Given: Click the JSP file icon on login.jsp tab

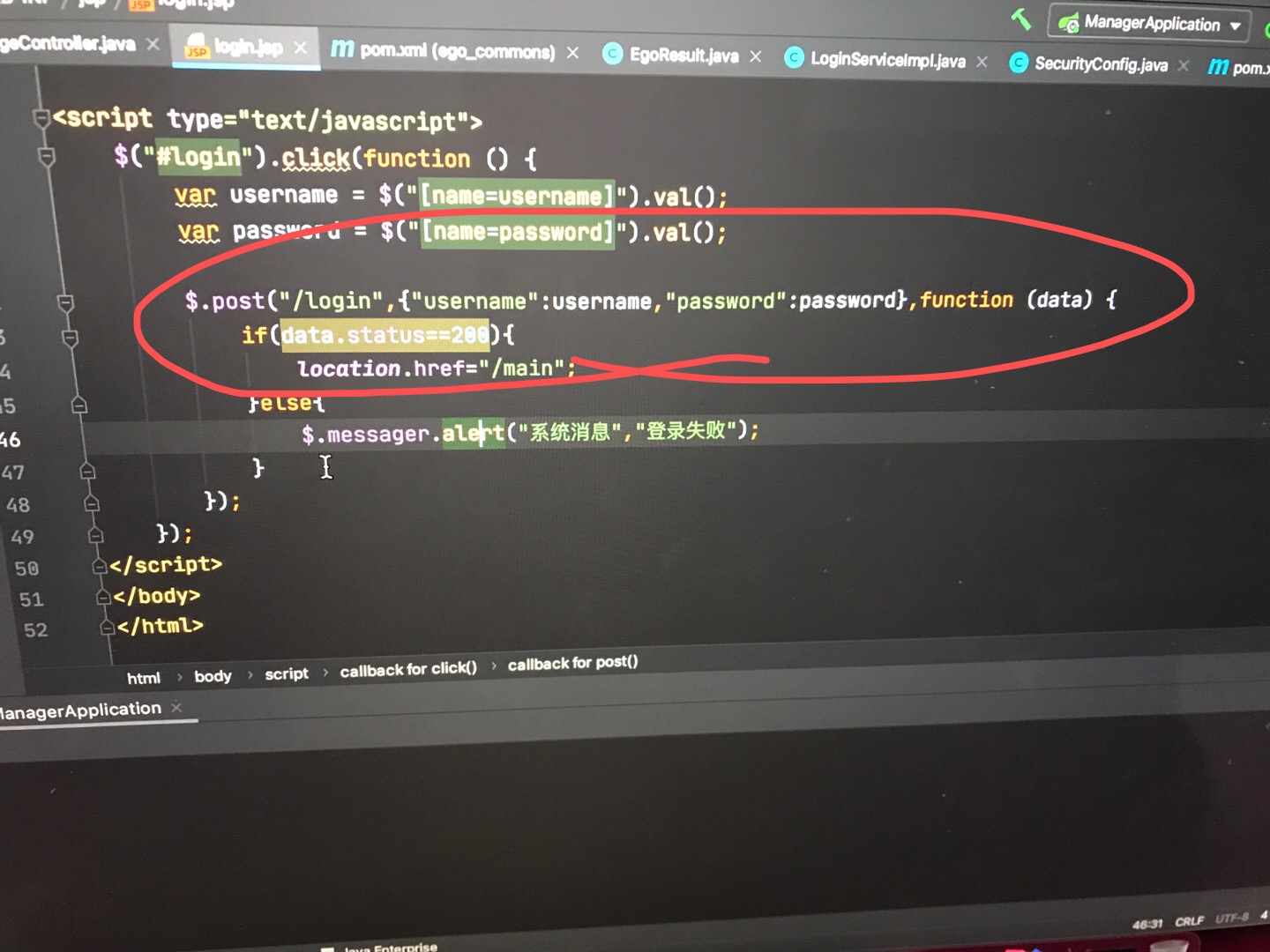Looking at the screenshot, I should (196, 47).
